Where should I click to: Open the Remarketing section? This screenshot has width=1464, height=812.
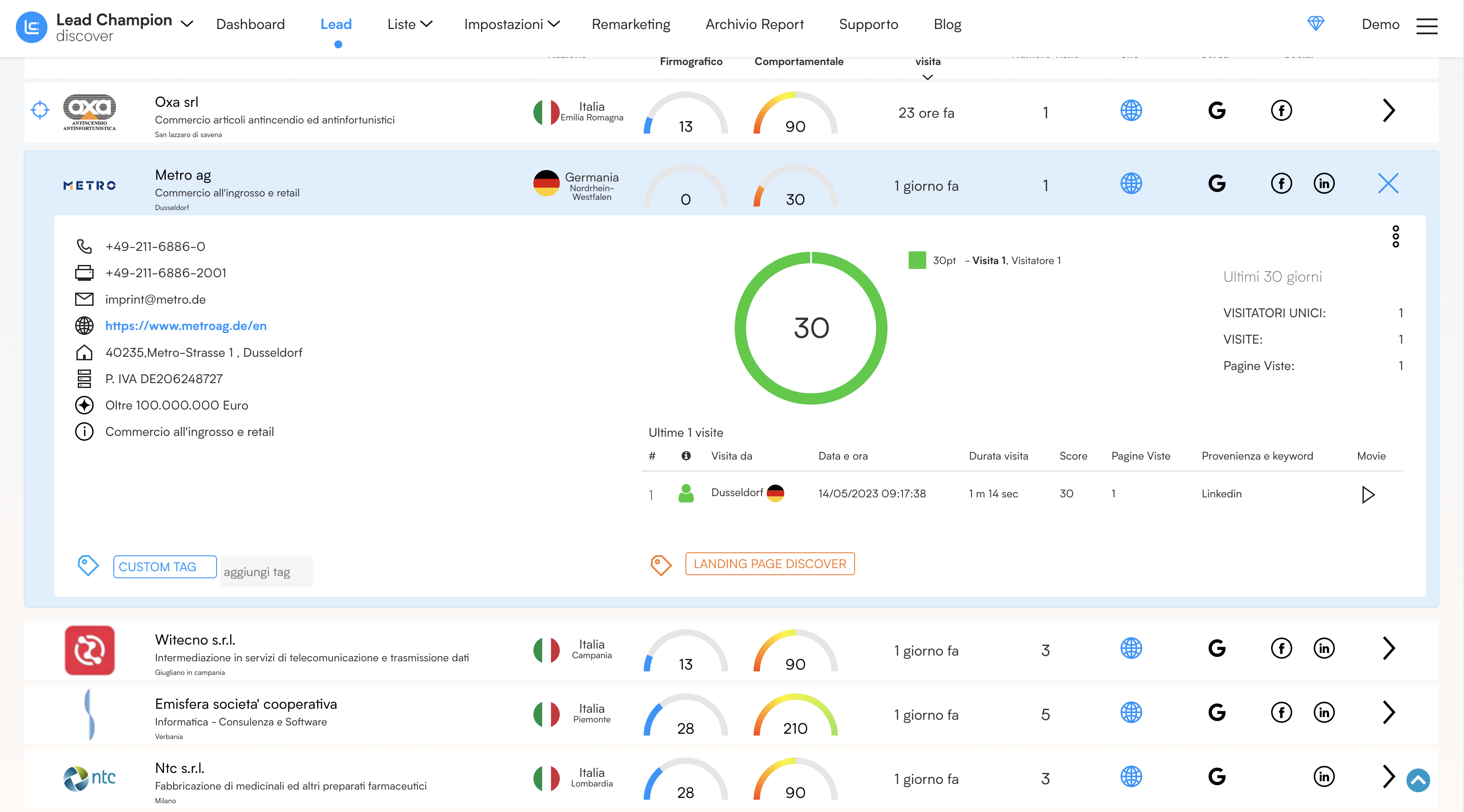coord(631,25)
